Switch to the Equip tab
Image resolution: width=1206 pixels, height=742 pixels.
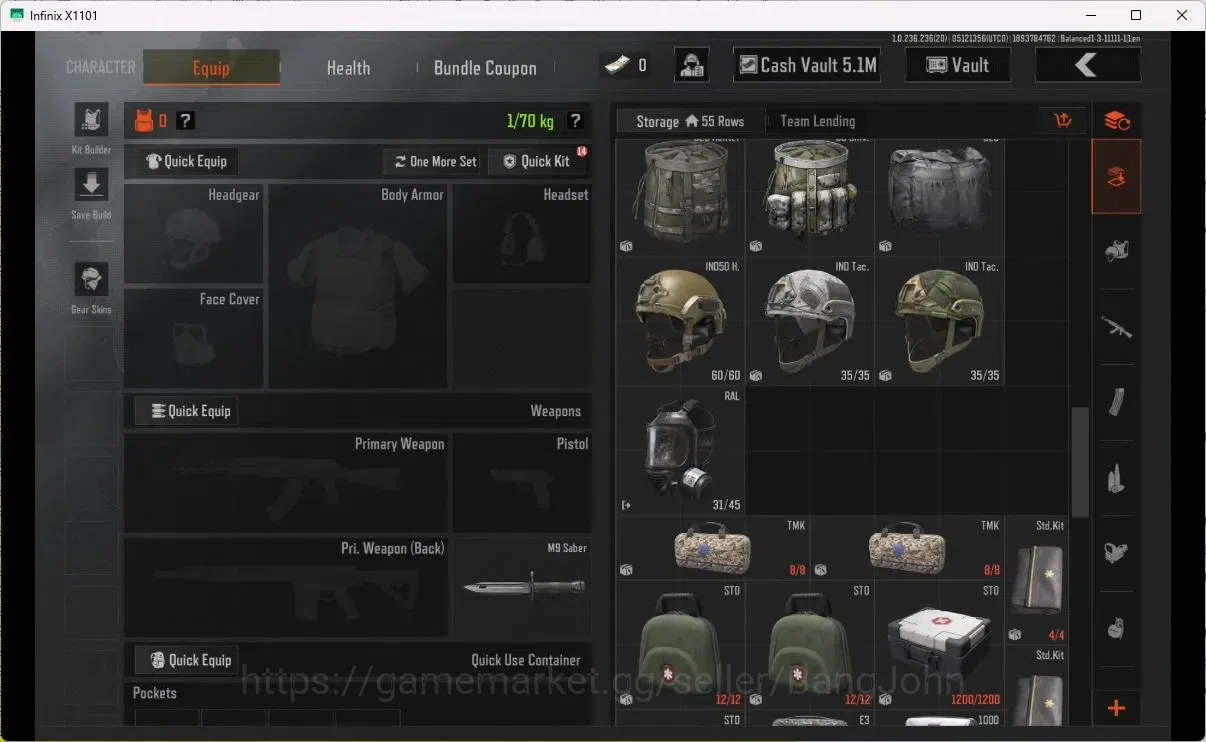pyautogui.click(x=211, y=68)
